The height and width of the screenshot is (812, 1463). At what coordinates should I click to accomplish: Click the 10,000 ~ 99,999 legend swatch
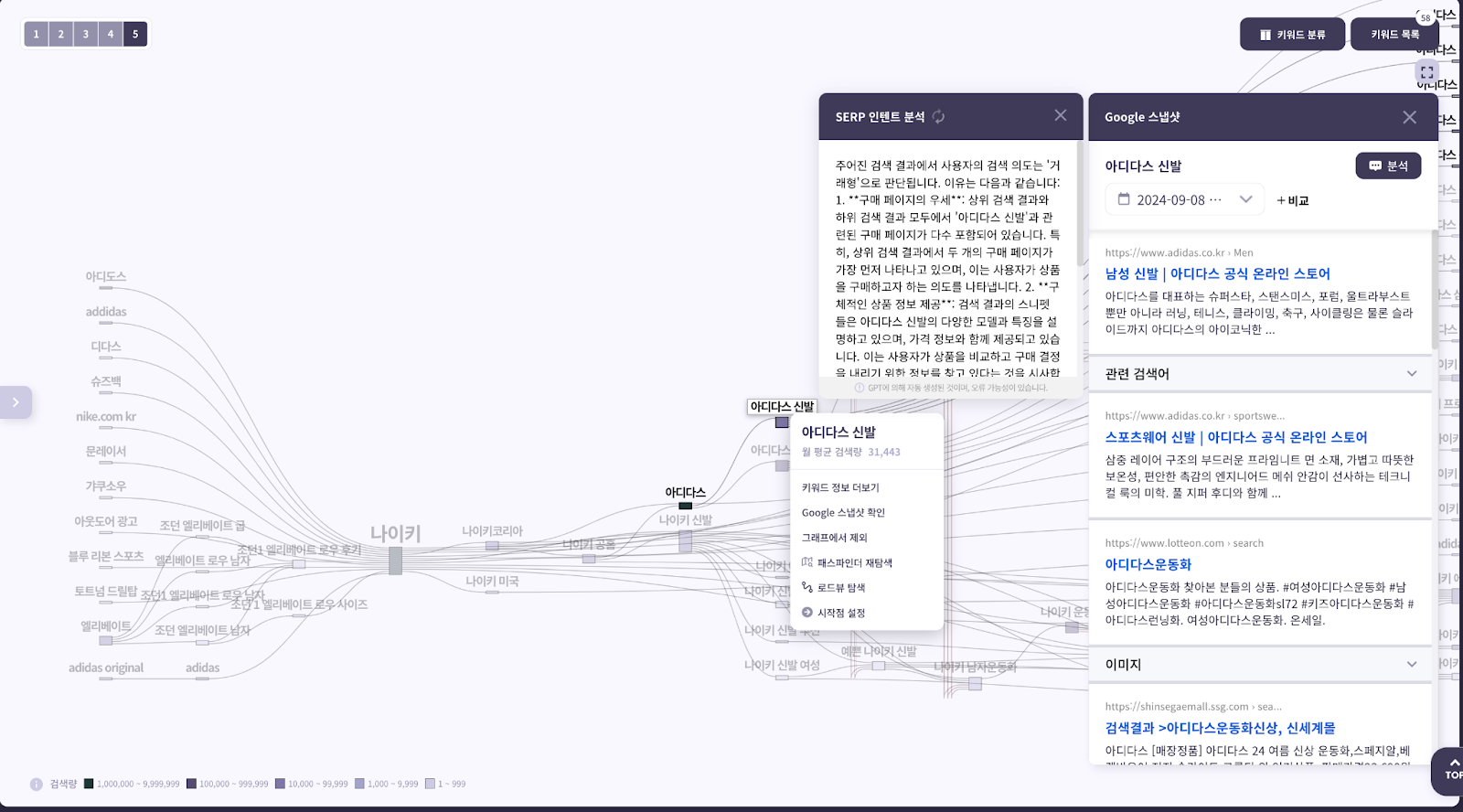click(280, 784)
